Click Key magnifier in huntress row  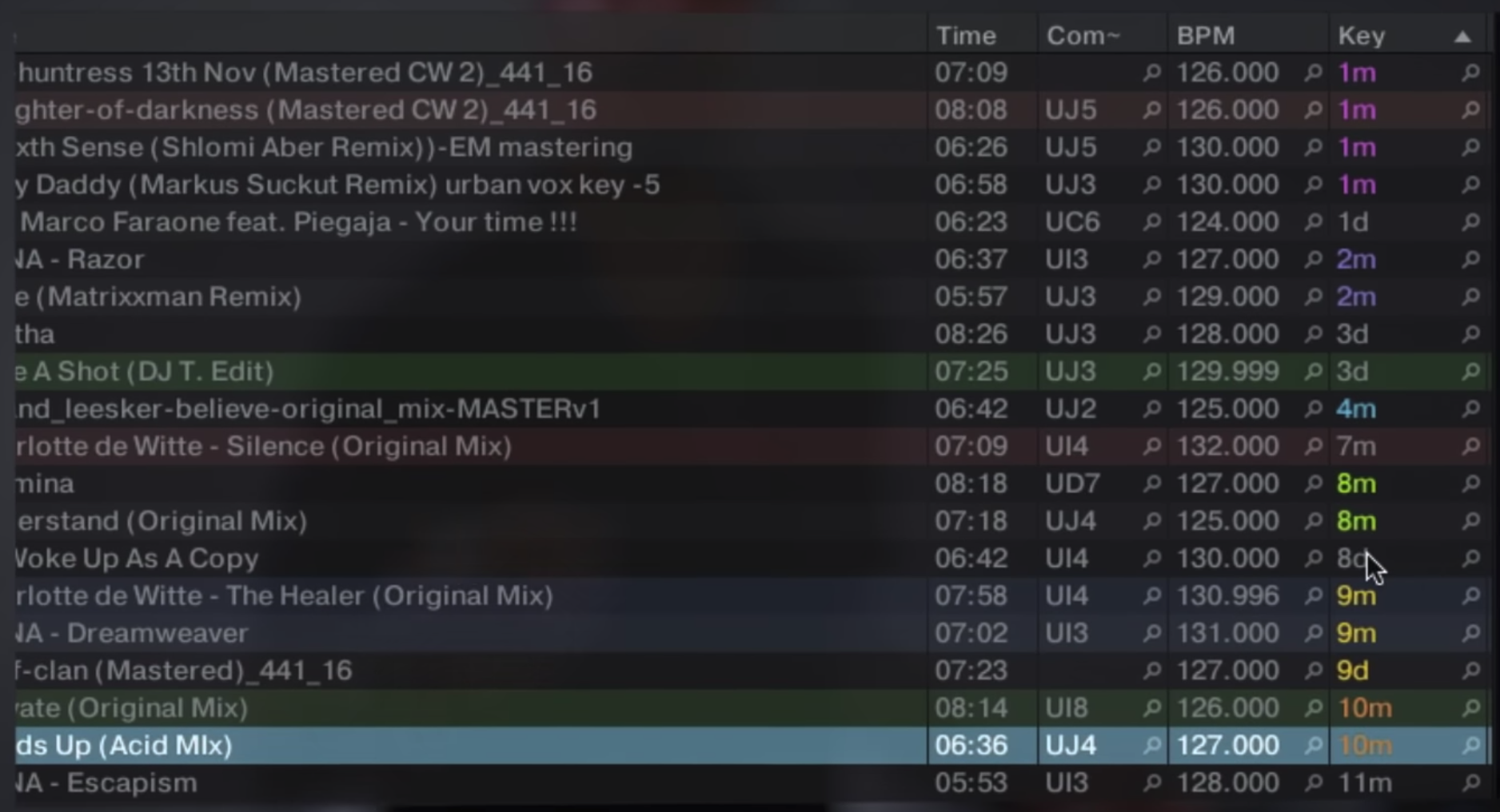pyautogui.click(x=1470, y=73)
